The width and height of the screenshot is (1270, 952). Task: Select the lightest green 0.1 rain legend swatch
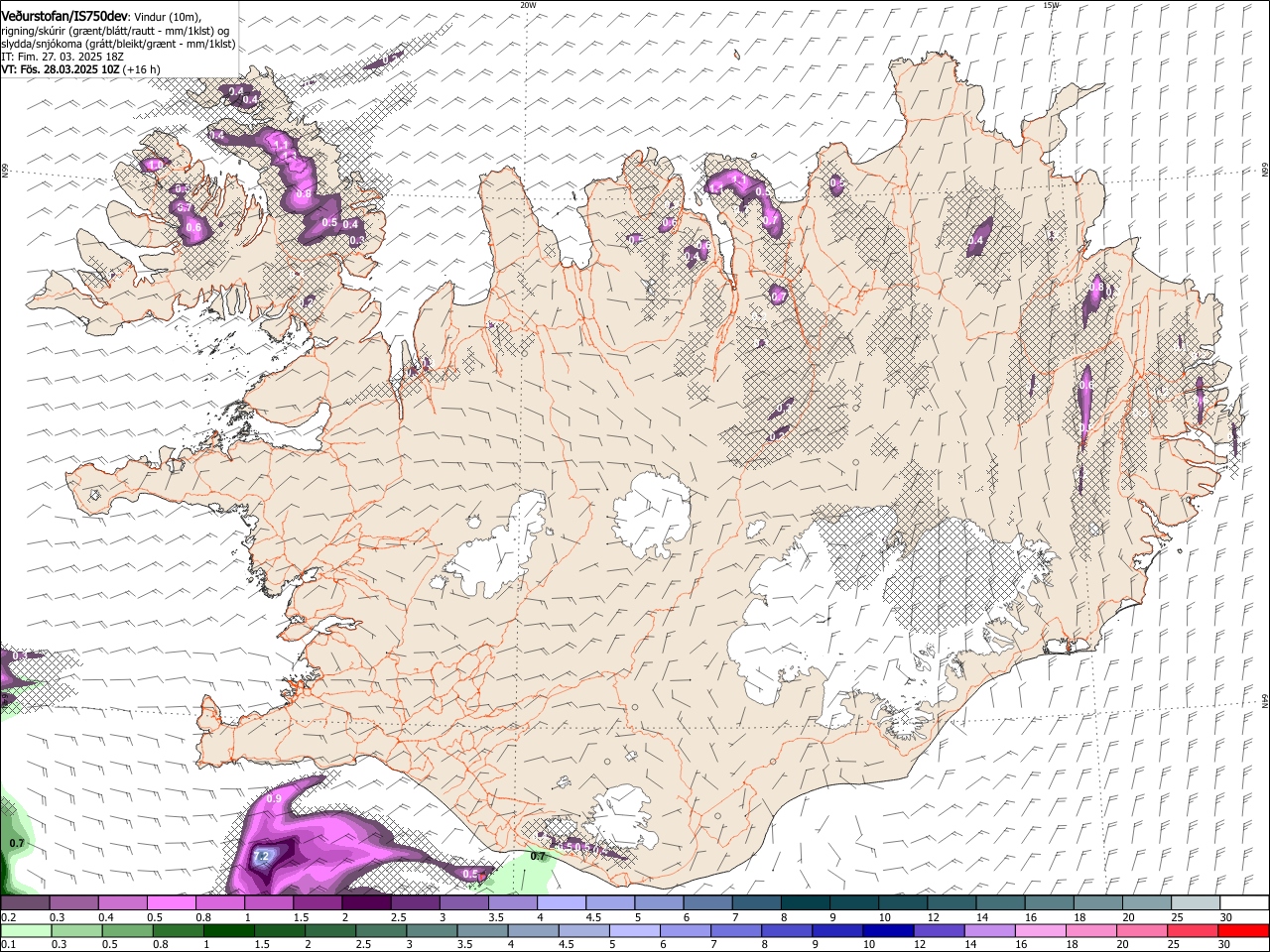point(27,931)
